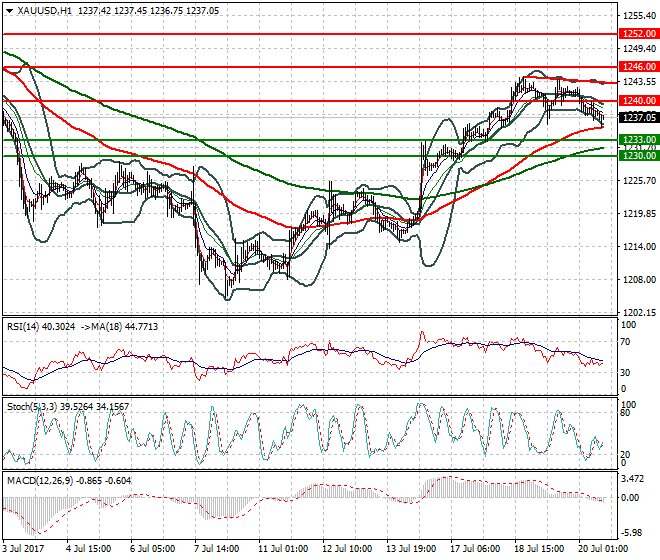
Task: Click the 1255.40 price scale value
Action: click(639, 16)
